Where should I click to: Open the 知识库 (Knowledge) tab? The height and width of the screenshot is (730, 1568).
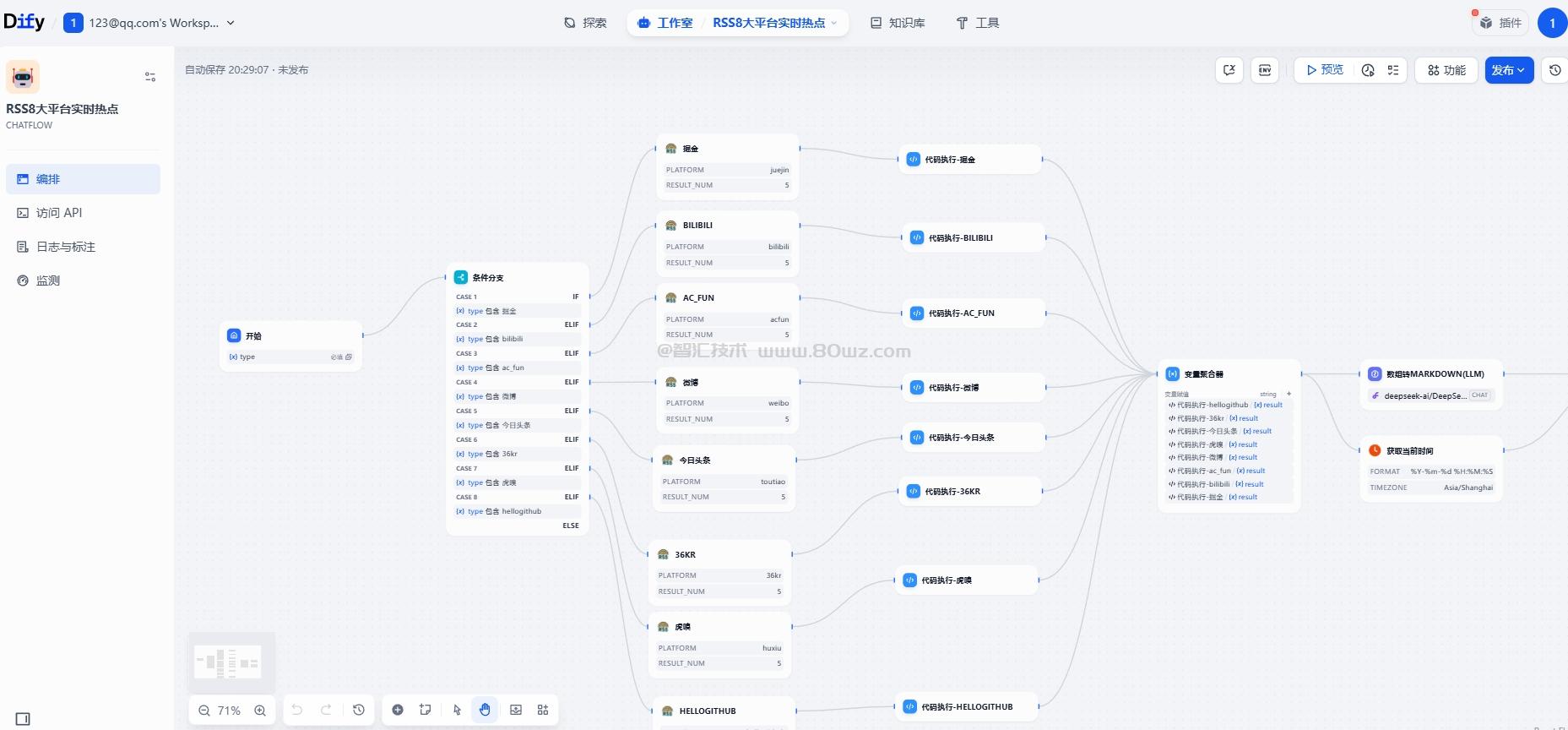[x=898, y=23]
